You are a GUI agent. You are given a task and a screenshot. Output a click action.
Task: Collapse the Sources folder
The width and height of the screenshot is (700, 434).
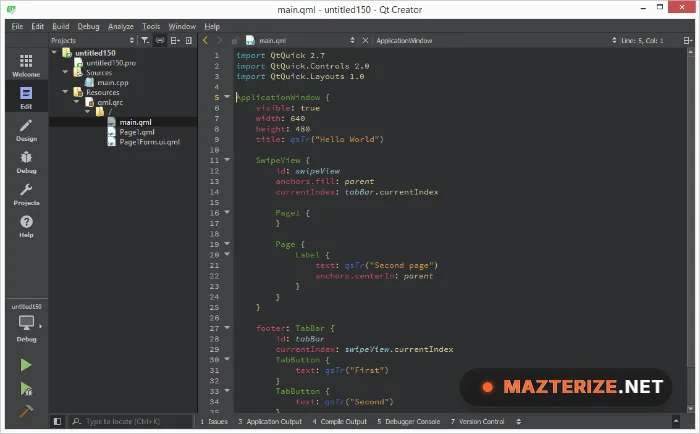[65, 72]
